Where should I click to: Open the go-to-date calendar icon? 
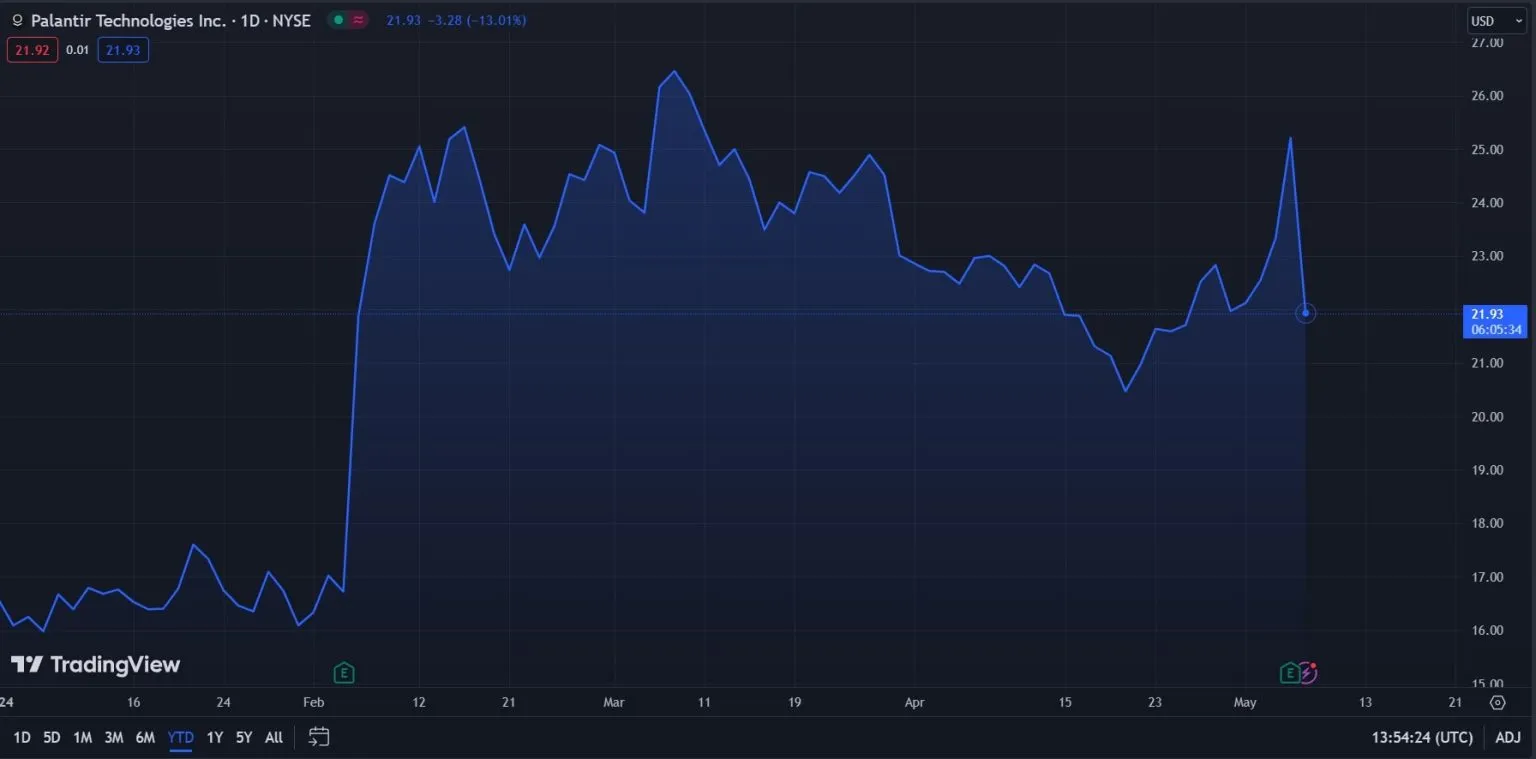click(x=319, y=737)
